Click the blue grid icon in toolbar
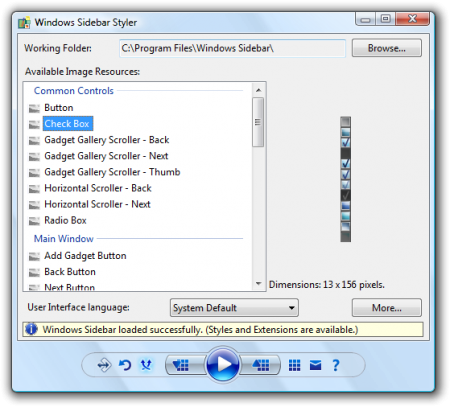 click(x=294, y=365)
